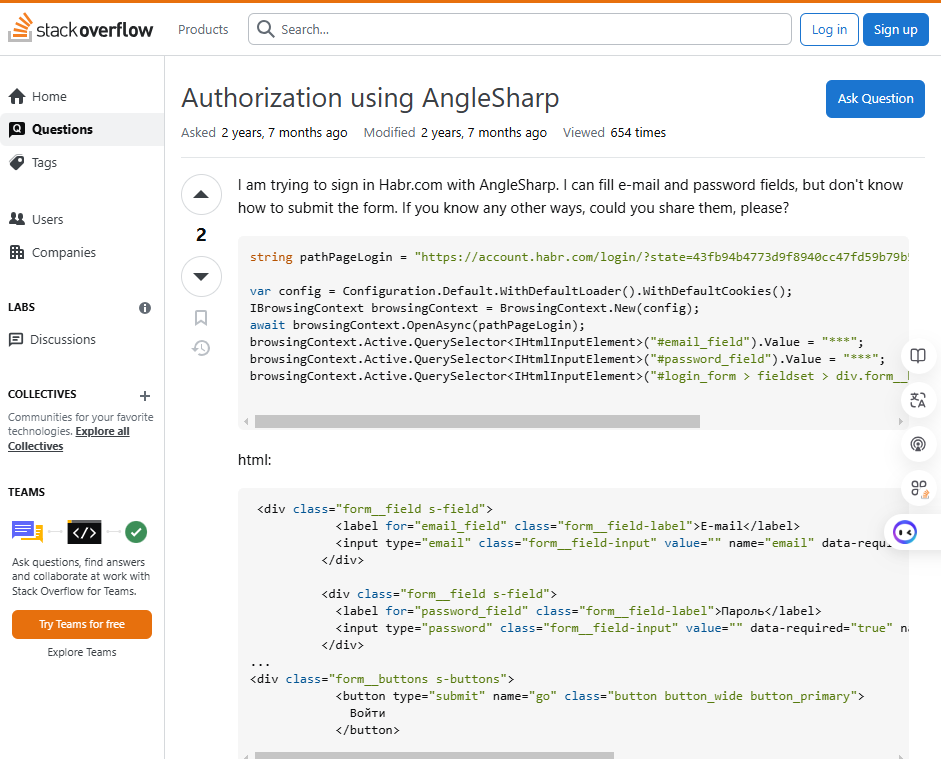Screen dimensions: 941x759
Task: Click the Teams green checkmark icon
Action: (136, 532)
